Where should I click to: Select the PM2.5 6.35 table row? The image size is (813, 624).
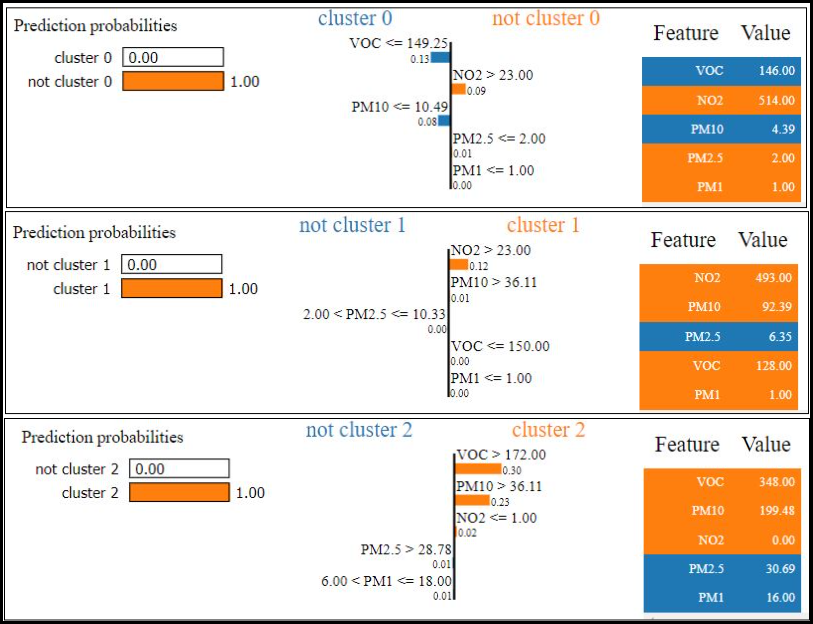pyautogui.click(x=718, y=337)
